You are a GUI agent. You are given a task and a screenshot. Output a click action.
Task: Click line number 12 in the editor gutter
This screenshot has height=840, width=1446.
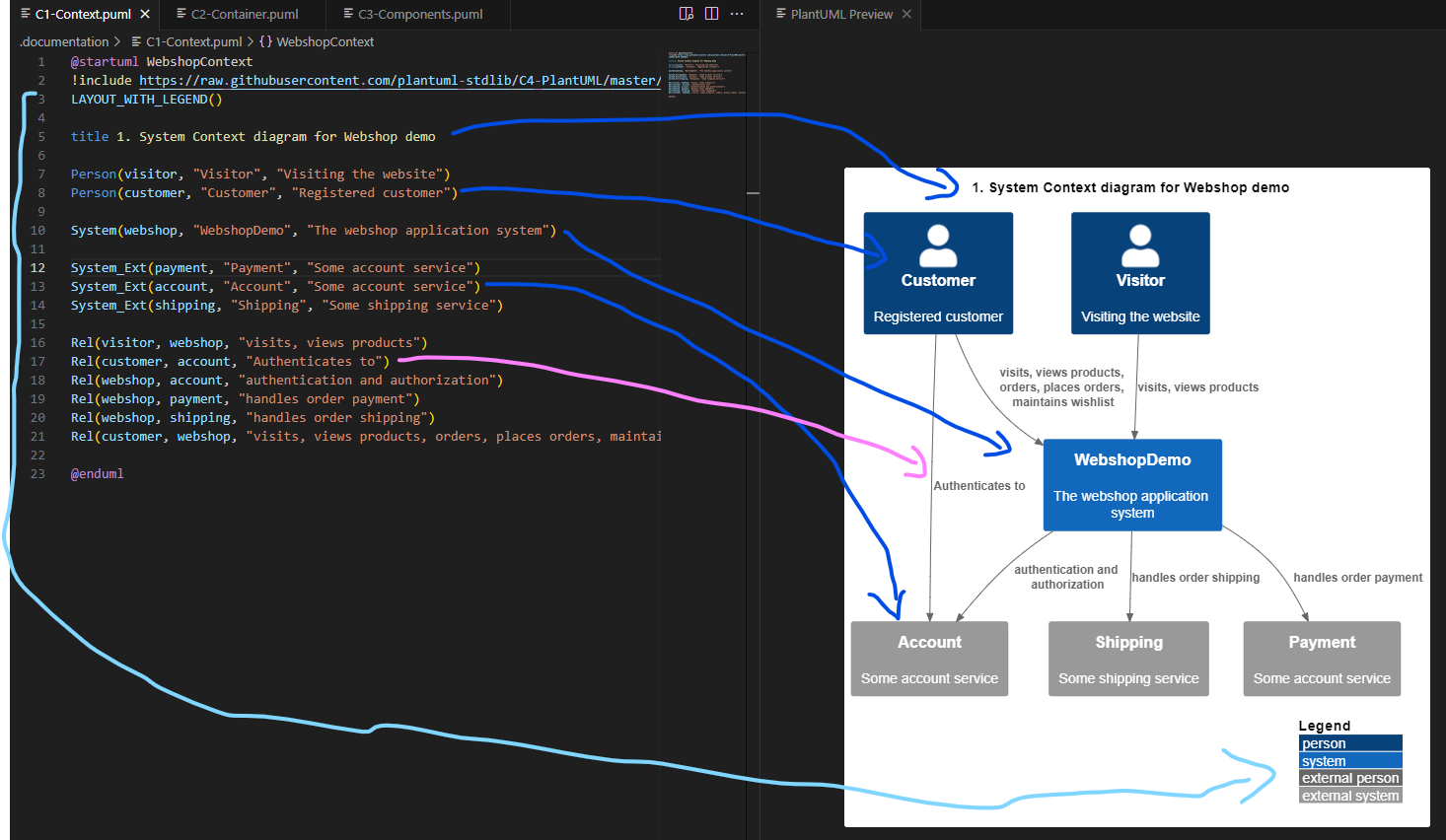click(x=37, y=267)
